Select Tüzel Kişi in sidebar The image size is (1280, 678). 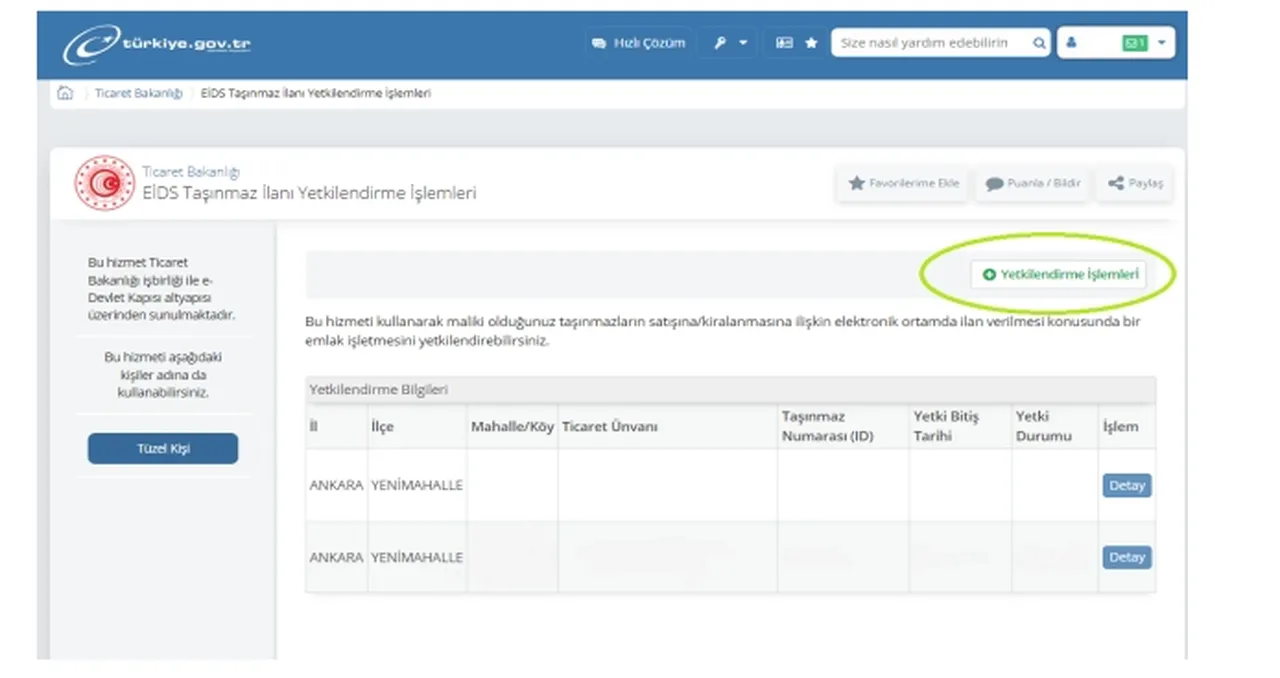click(163, 449)
